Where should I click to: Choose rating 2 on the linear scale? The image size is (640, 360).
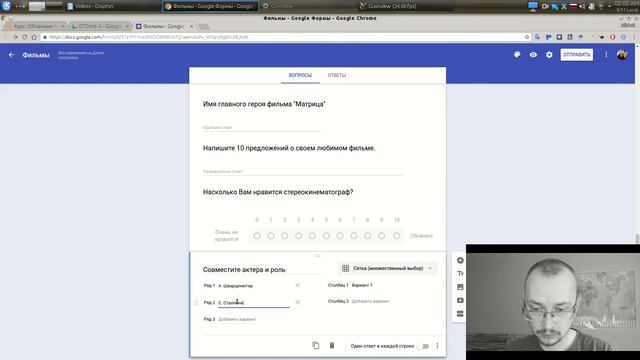pyautogui.click(x=284, y=236)
